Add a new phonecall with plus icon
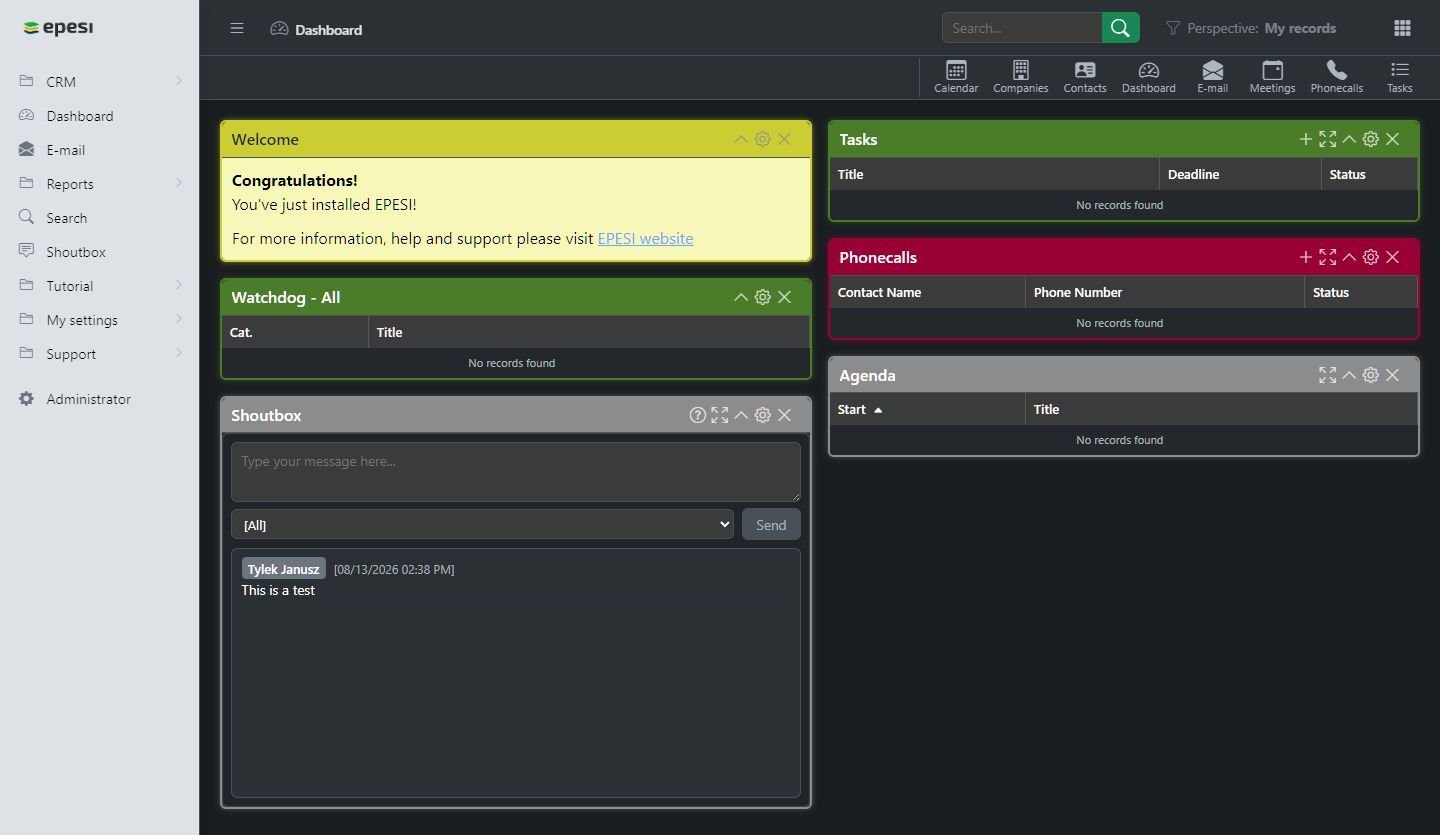Image resolution: width=1440 pixels, height=835 pixels. 1305,257
